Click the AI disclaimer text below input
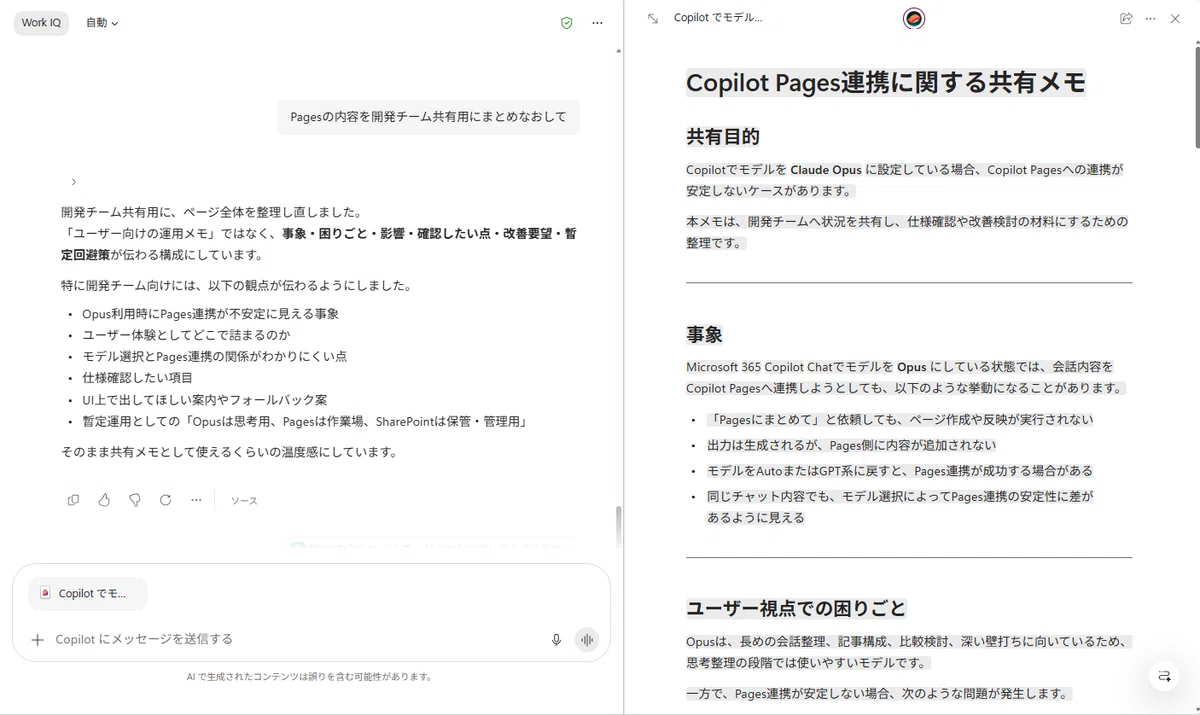This screenshot has height=715, width=1200. click(x=309, y=677)
